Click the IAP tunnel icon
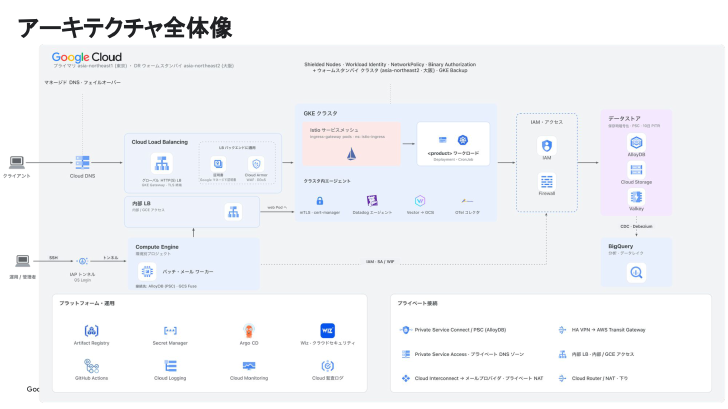The width and height of the screenshot is (728, 409). 83,261
